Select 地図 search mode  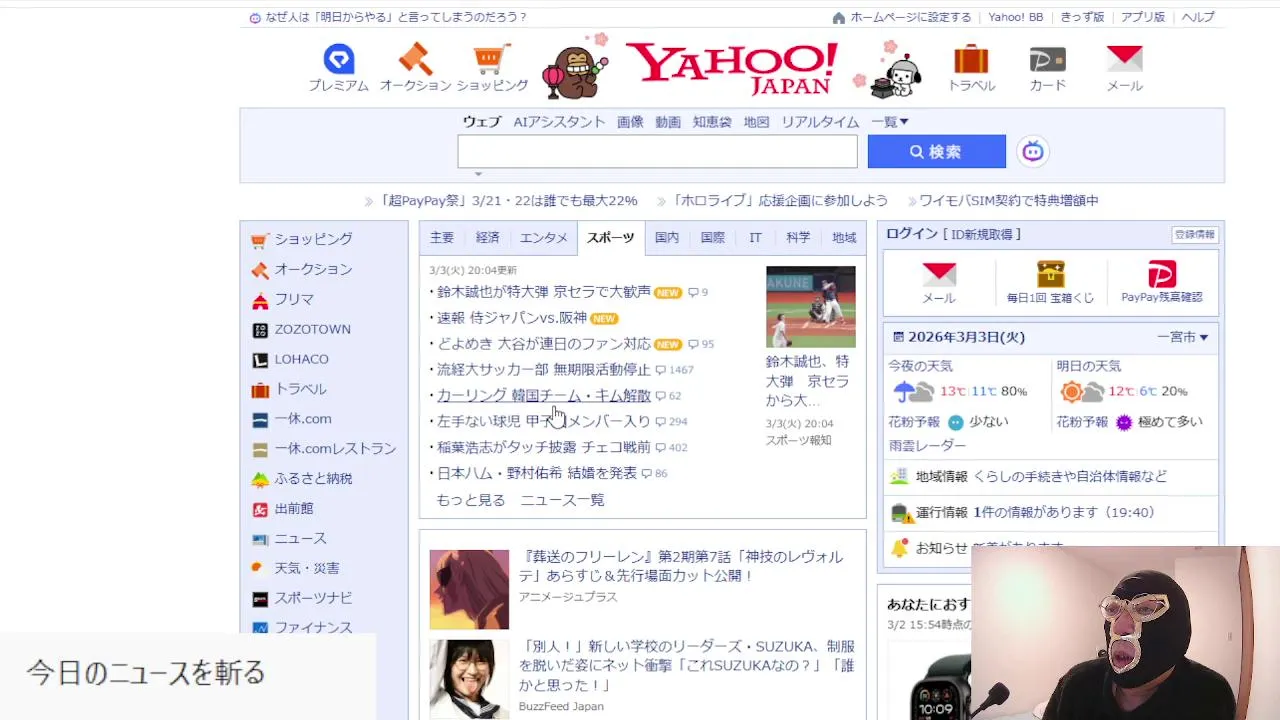pyautogui.click(x=757, y=122)
